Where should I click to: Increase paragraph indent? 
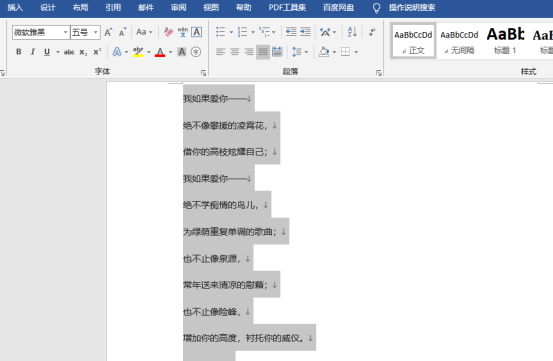point(305,32)
